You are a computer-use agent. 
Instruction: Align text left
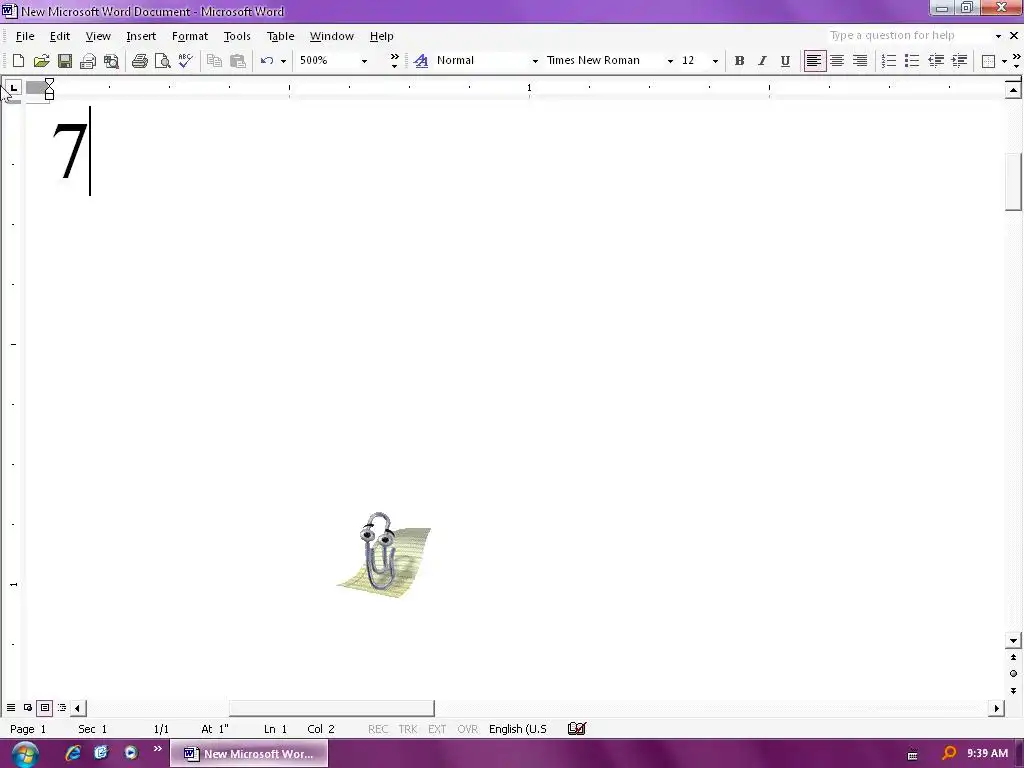point(814,61)
